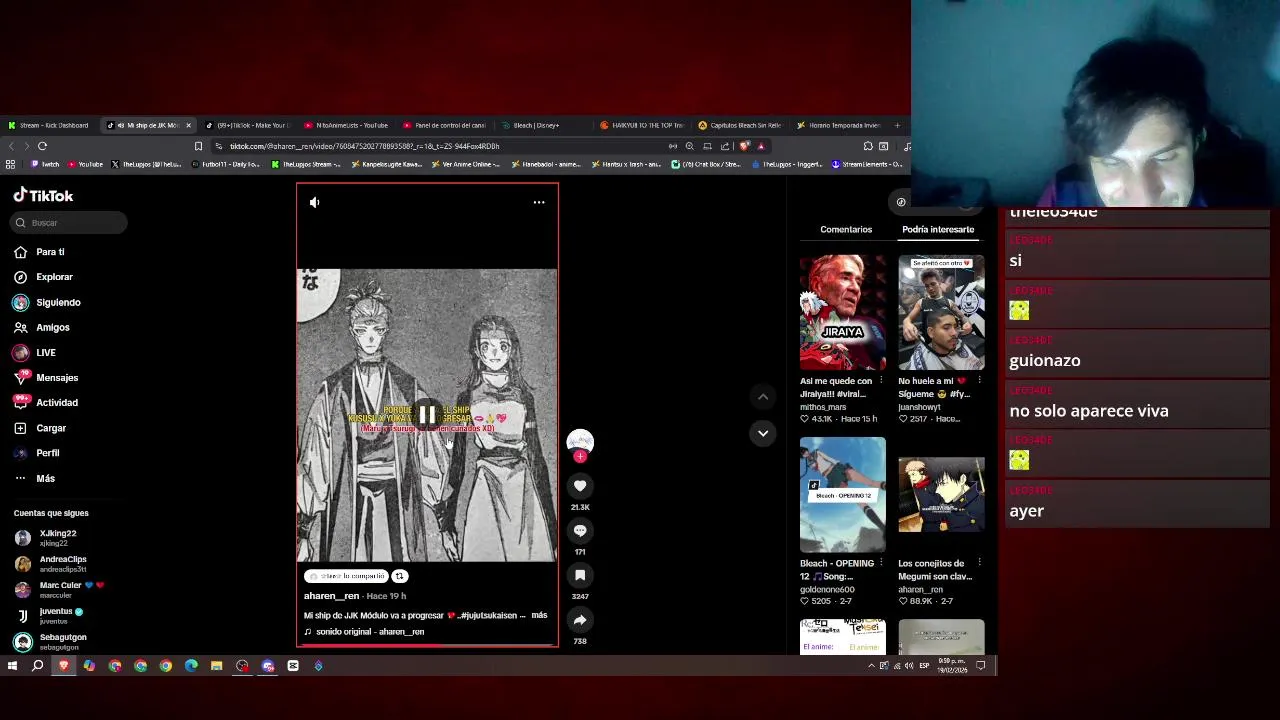Focus the Buscar search field
The height and width of the screenshot is (720, 1280).
(69, 223)
